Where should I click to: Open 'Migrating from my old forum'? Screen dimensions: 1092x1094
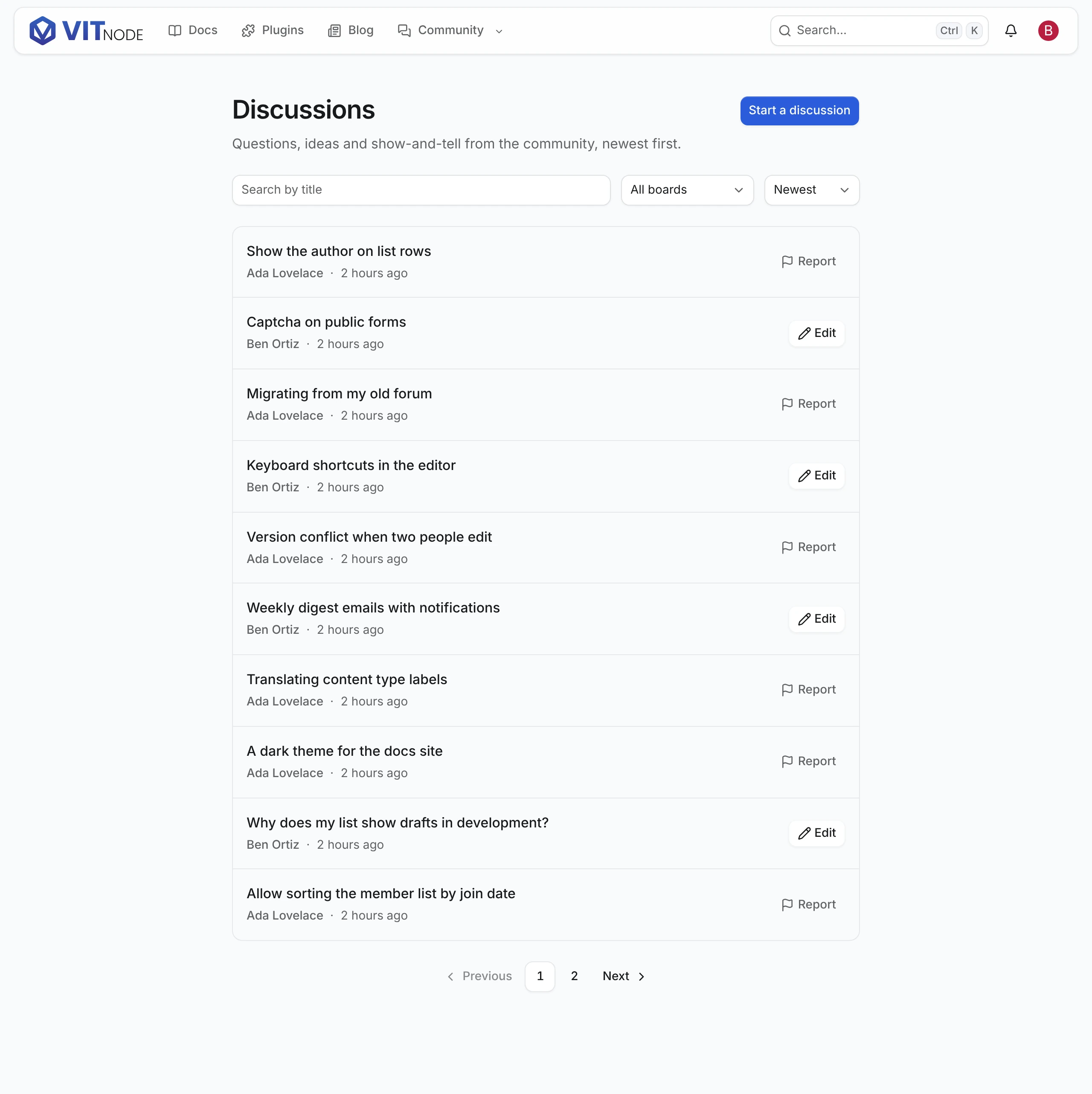[x=339, y=394]
